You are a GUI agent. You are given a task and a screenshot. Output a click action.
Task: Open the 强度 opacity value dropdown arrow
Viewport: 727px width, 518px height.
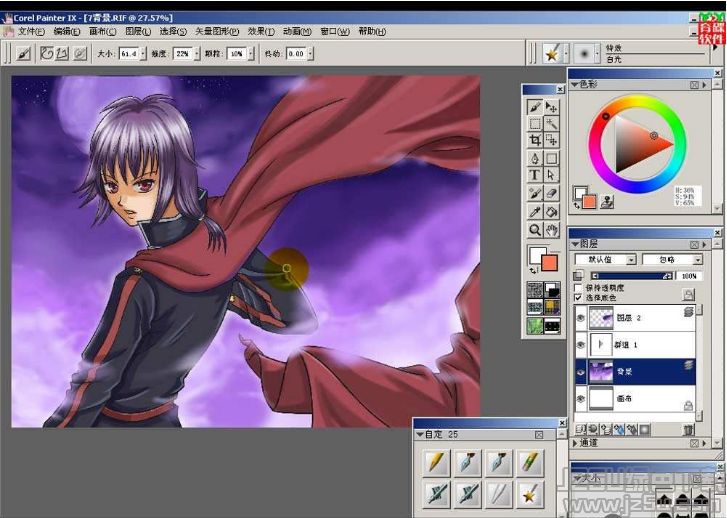point(197,54)
